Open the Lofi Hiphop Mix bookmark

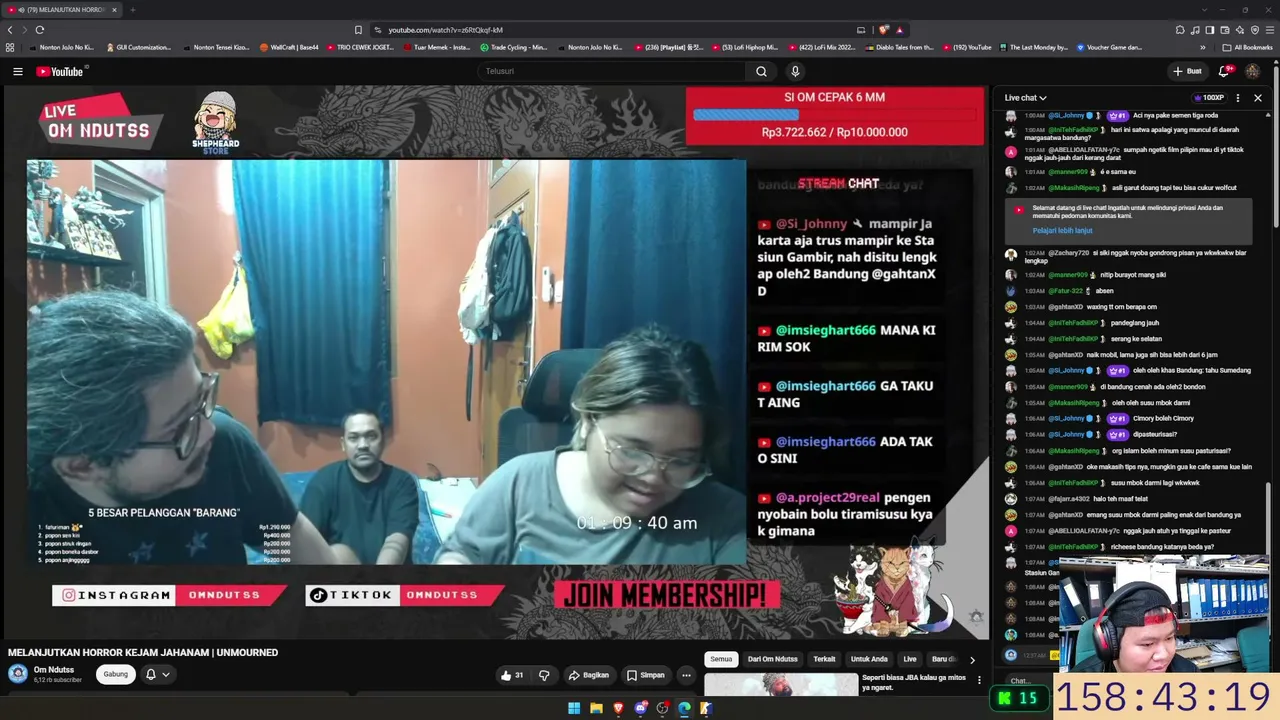pos(744,47)
